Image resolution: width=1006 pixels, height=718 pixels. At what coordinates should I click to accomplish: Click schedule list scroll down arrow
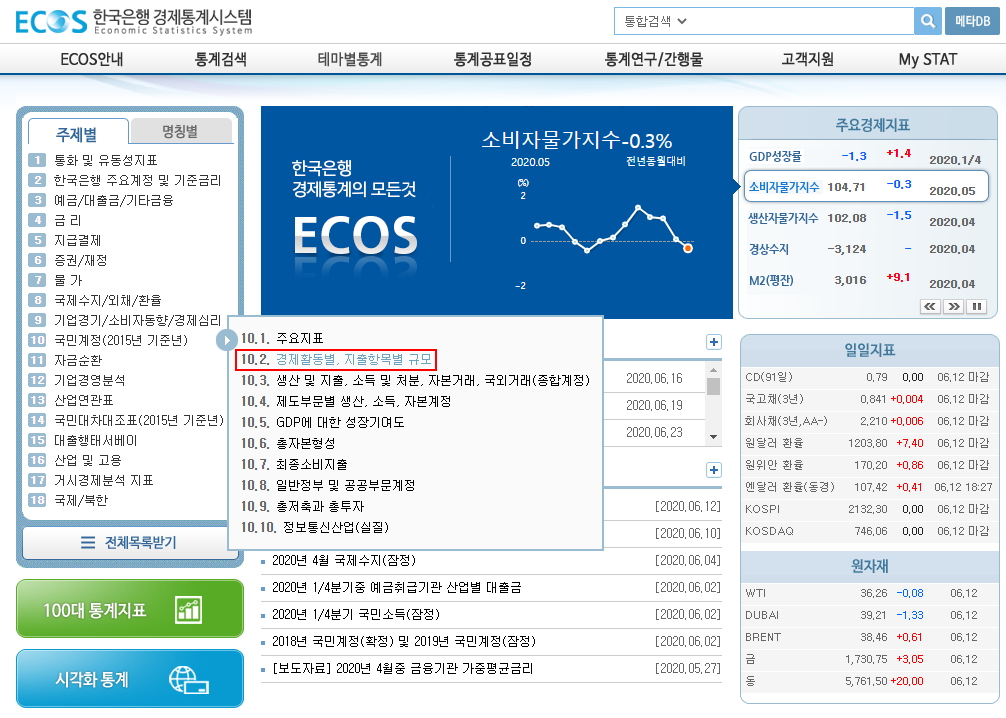[x=713, y=436]
